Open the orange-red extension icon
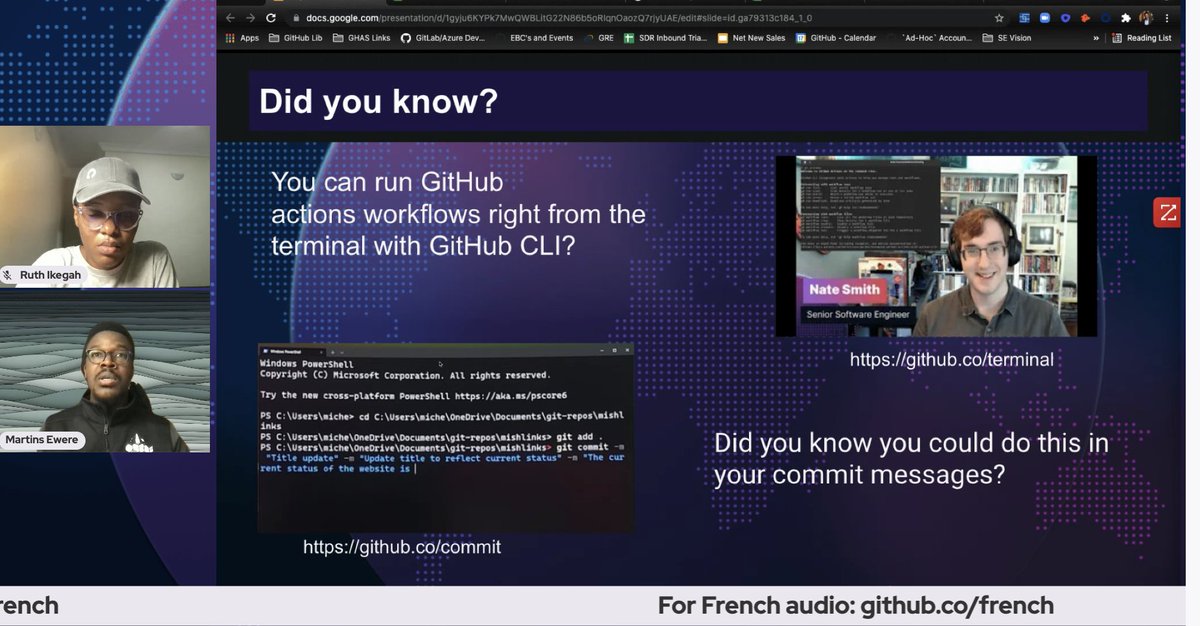The height and width of the screenshot is (626, 1200). [1086, 18]
